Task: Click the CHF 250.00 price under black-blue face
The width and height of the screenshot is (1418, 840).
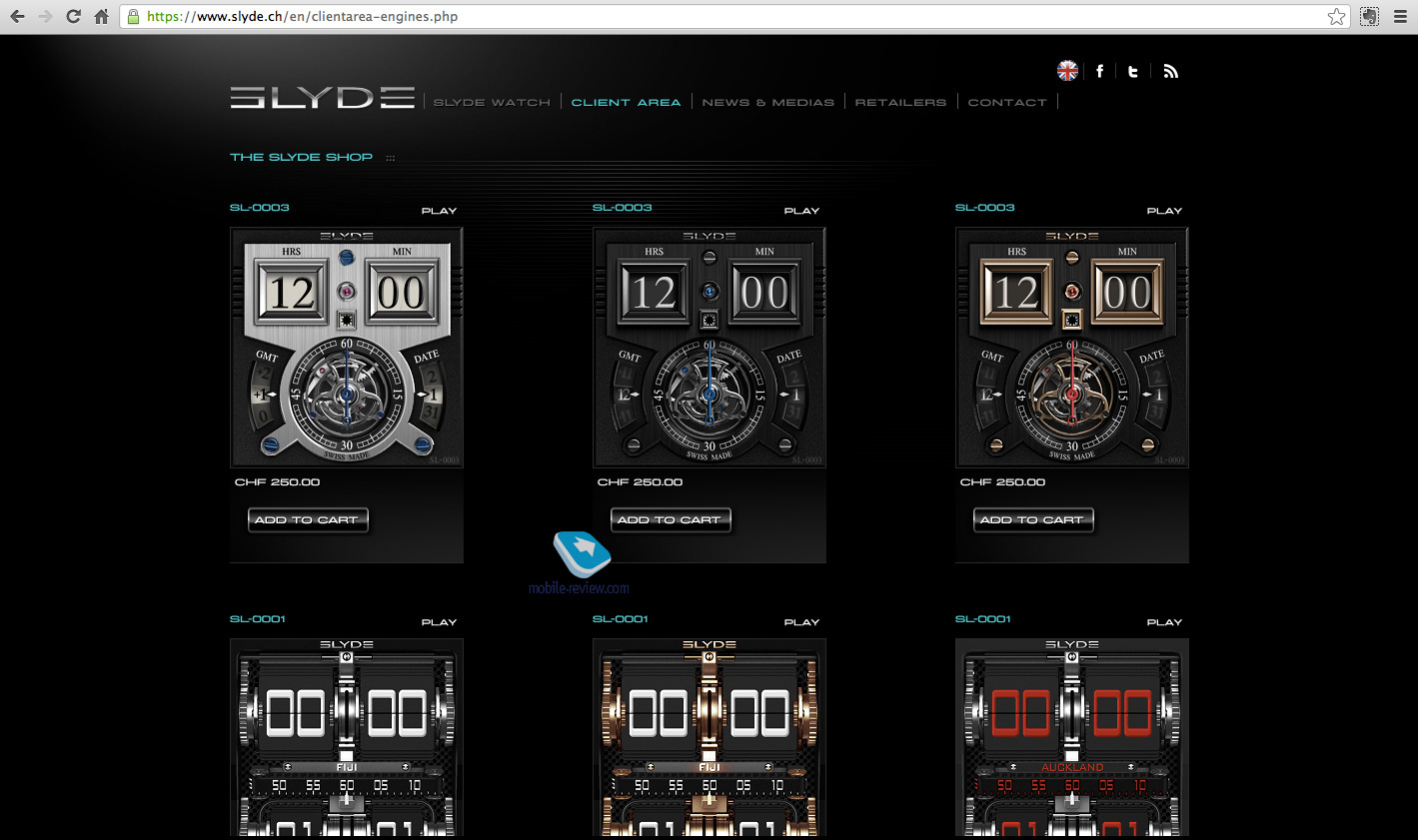Action: point(640,482)
